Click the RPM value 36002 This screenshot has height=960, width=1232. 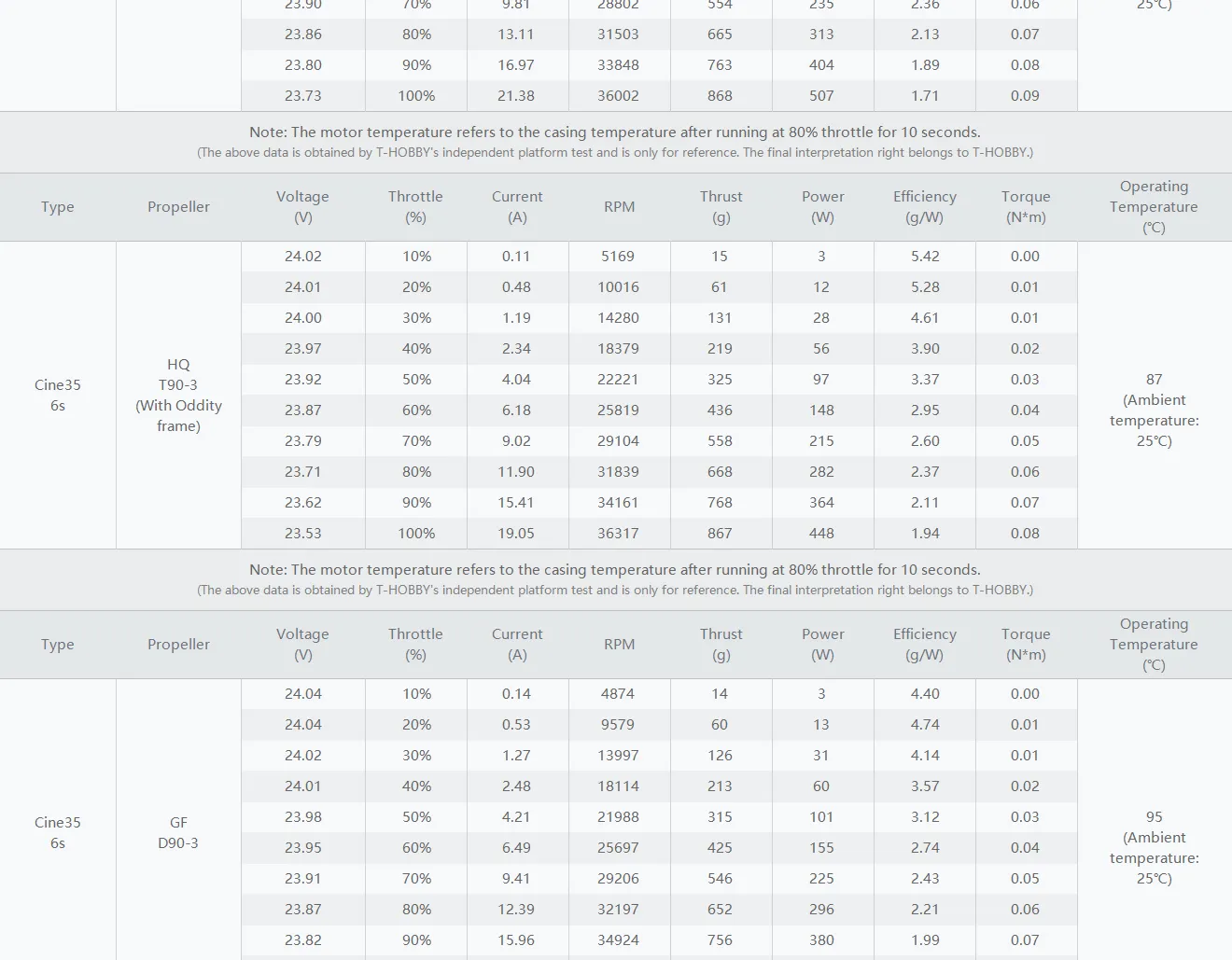pos(618,96)
